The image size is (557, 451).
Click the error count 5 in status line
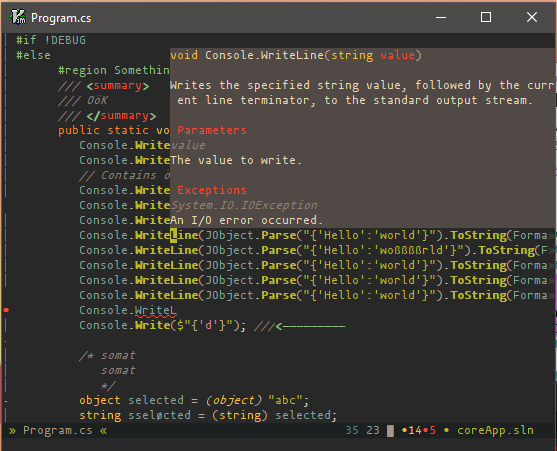tap(432, 431)
